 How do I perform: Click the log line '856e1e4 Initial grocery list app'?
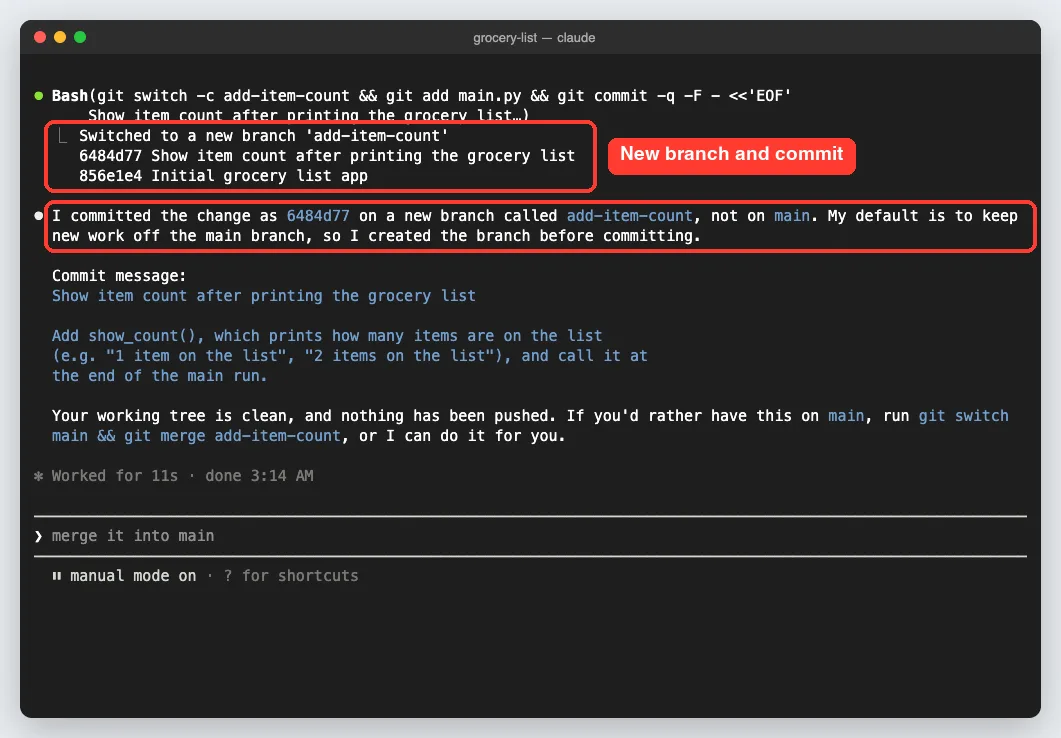(x=223, y=176)
